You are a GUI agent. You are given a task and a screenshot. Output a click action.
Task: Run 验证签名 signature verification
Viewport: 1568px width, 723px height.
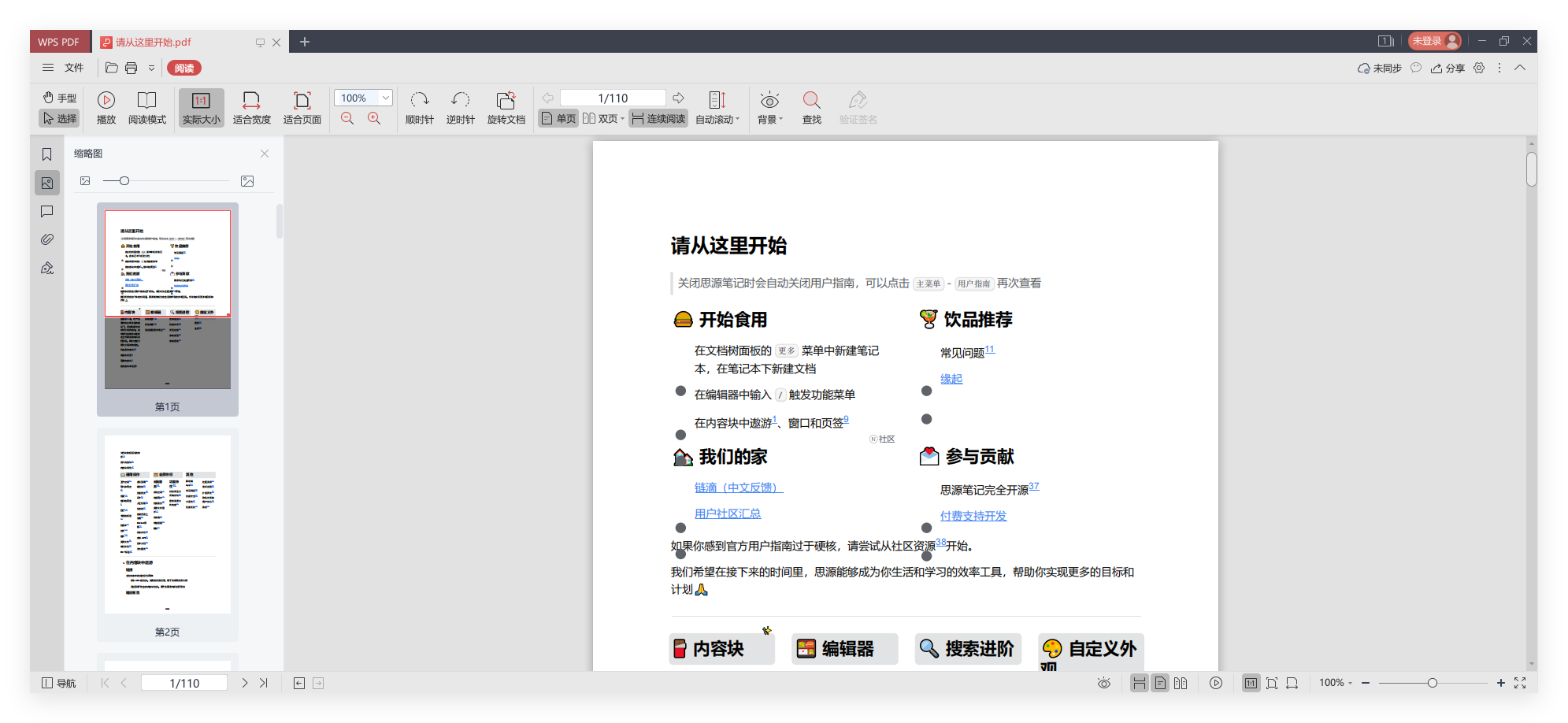[x=857, y=108]
